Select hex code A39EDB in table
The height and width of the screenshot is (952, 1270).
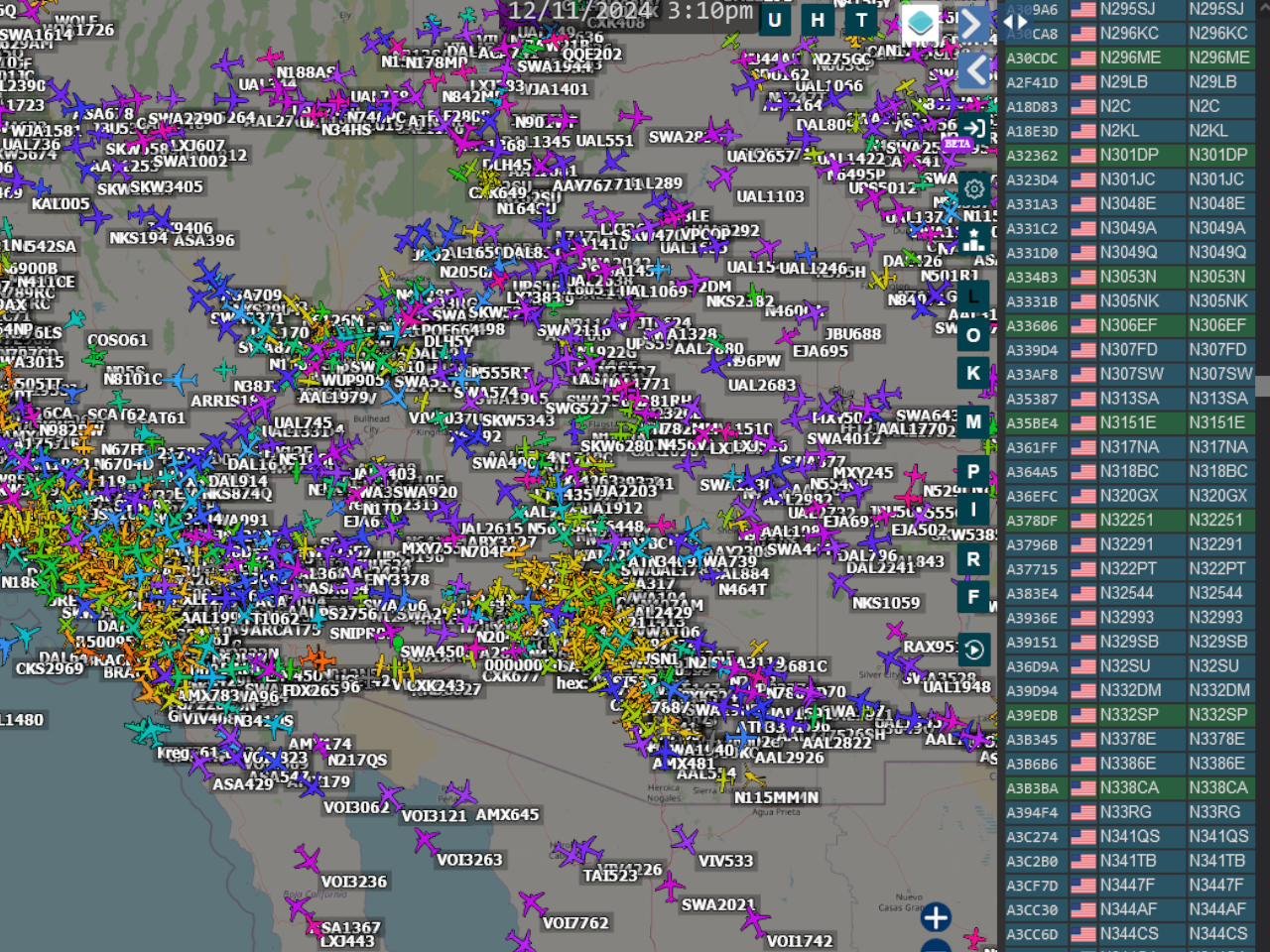click(x=1033, y=716)
